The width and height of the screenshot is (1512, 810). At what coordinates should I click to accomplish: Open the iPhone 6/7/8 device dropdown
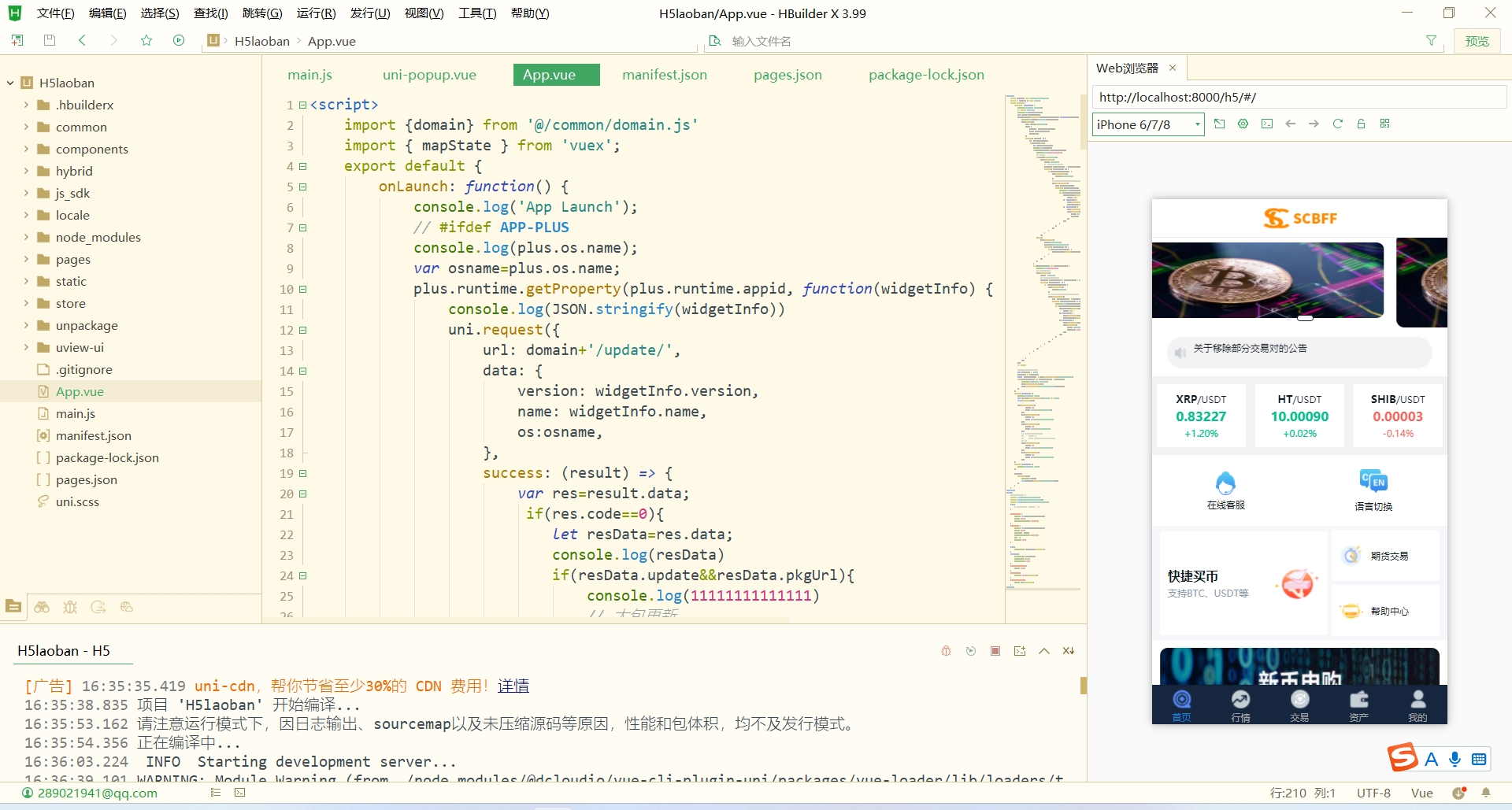[1149, 124]
